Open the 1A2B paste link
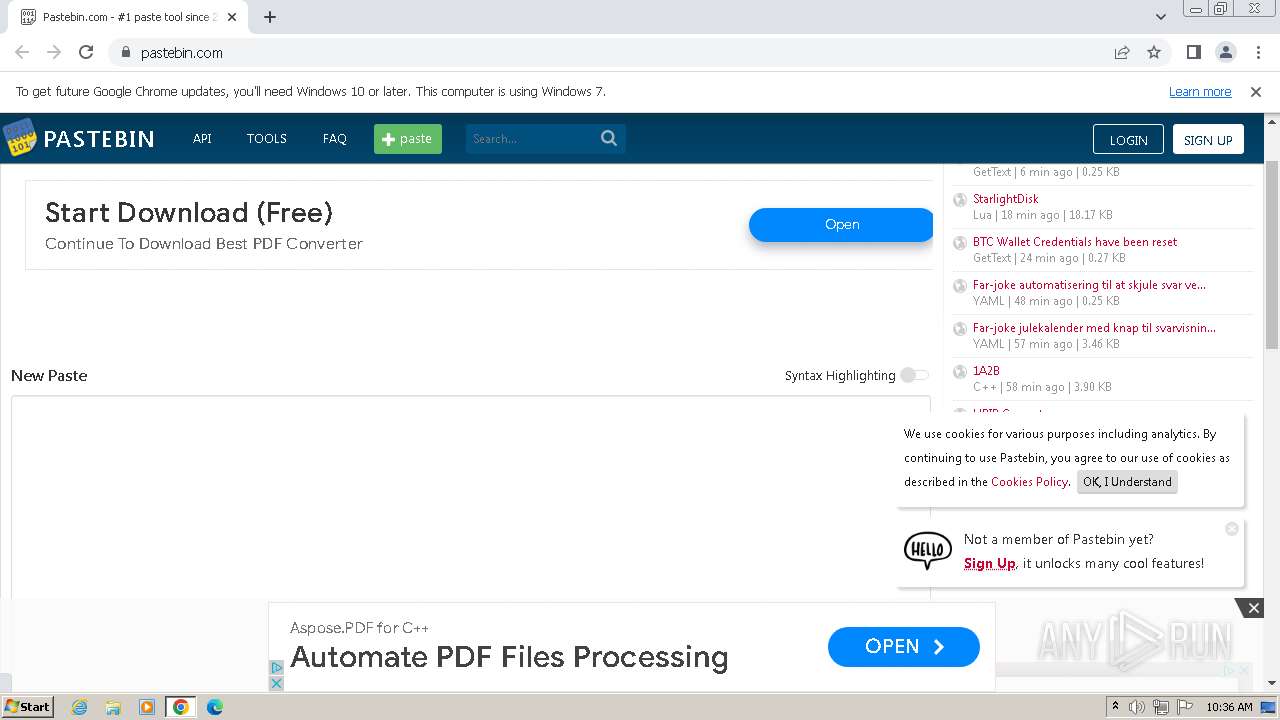The width and height of the screenshot is (1280, 720). pos(986,371)
